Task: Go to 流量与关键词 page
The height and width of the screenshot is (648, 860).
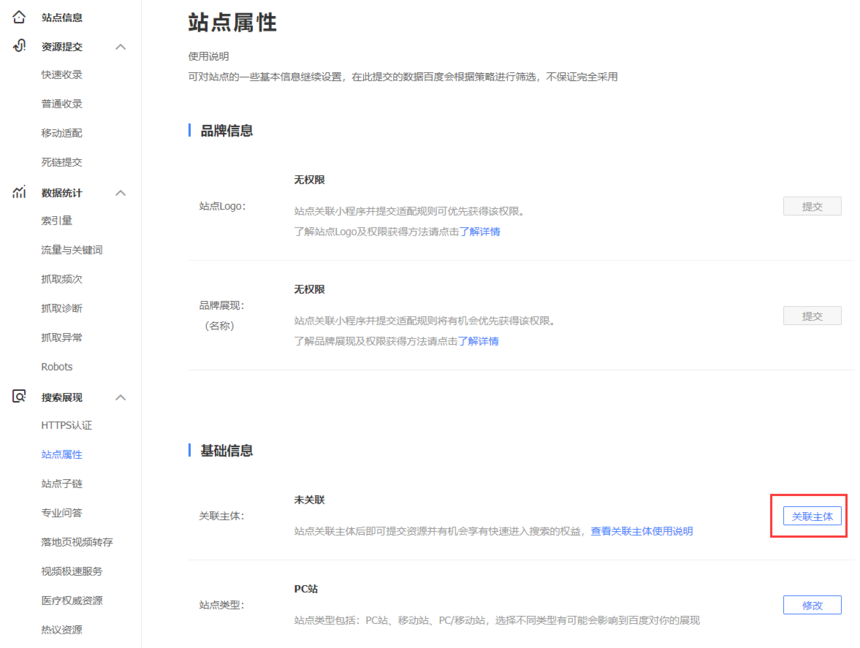Action: coord(72,250)
